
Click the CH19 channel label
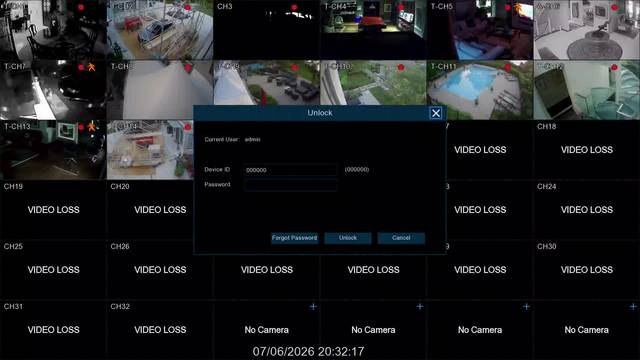13,187
